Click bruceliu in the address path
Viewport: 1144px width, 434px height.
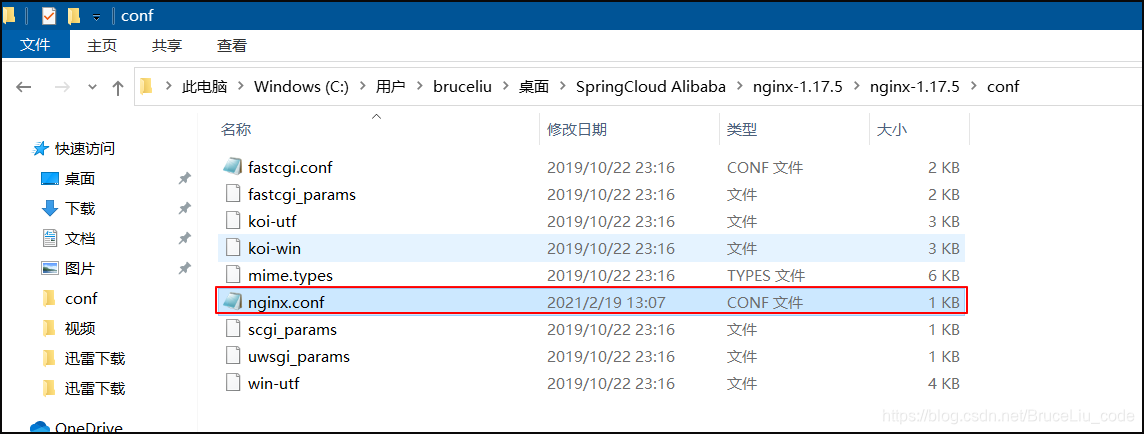(x=462, y=87)
